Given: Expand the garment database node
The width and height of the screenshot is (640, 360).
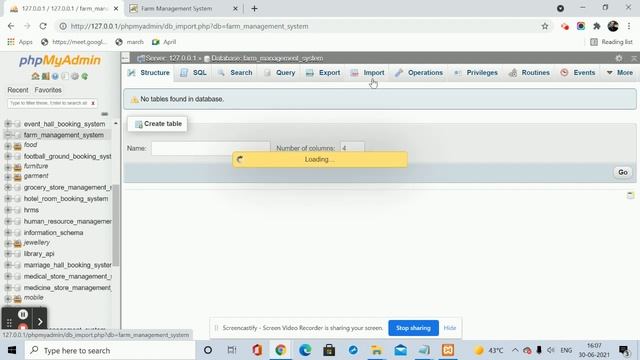Looking at the screenshot, I should [8, 177].
